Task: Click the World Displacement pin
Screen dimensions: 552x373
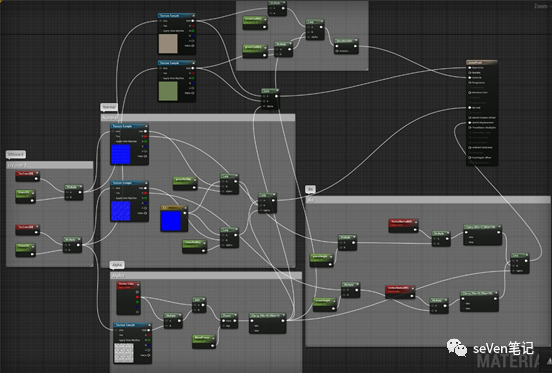Action: 470,122
